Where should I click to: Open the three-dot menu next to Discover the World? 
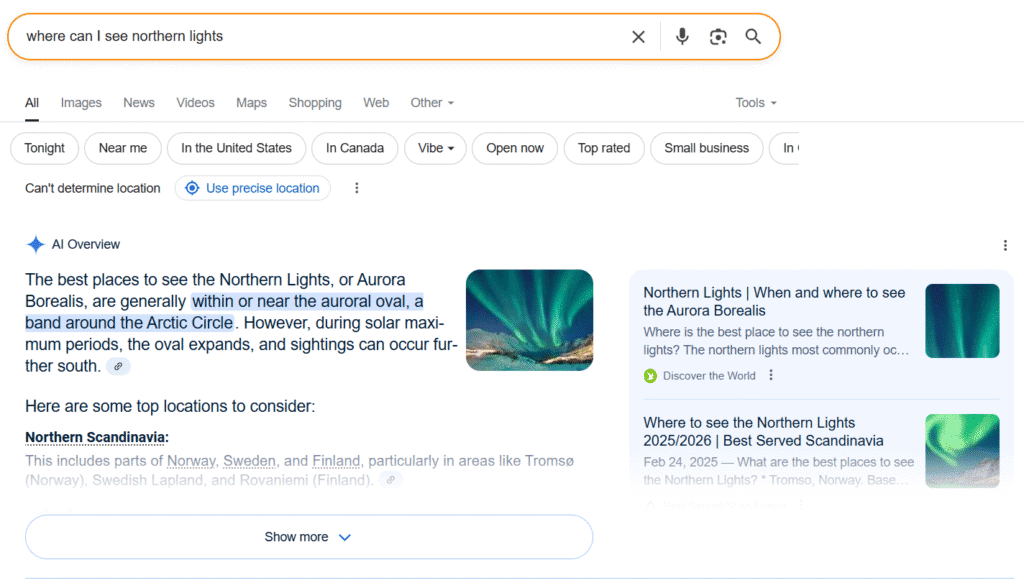(x=771, y=375)
